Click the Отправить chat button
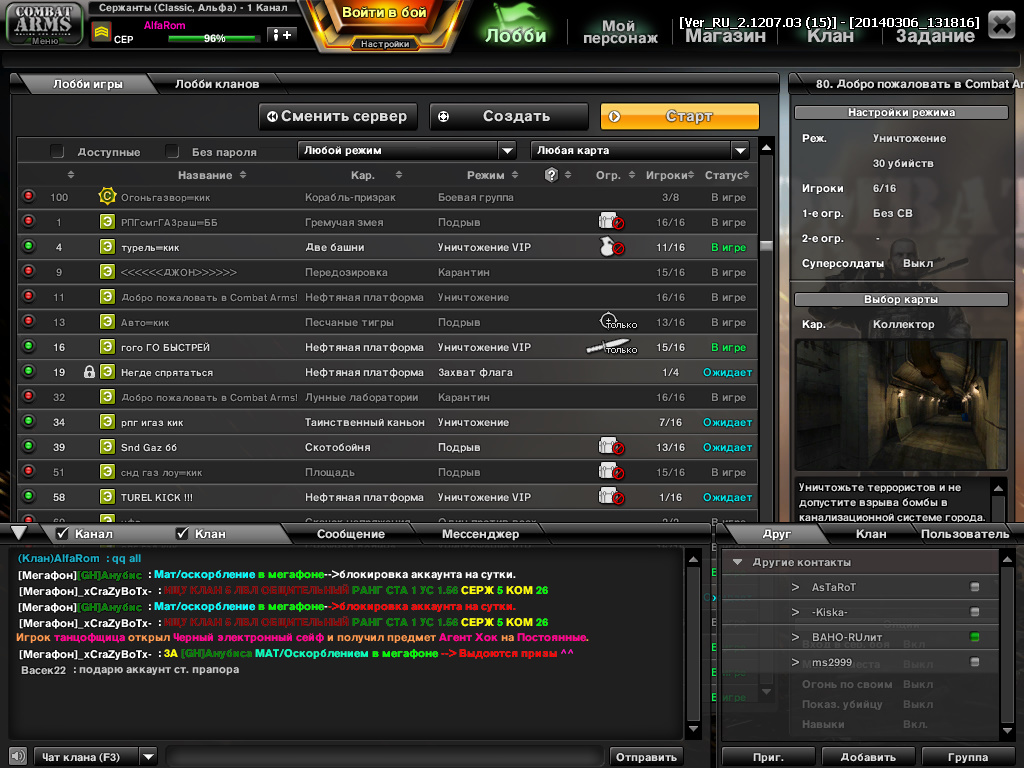 (x=646, y=757)
